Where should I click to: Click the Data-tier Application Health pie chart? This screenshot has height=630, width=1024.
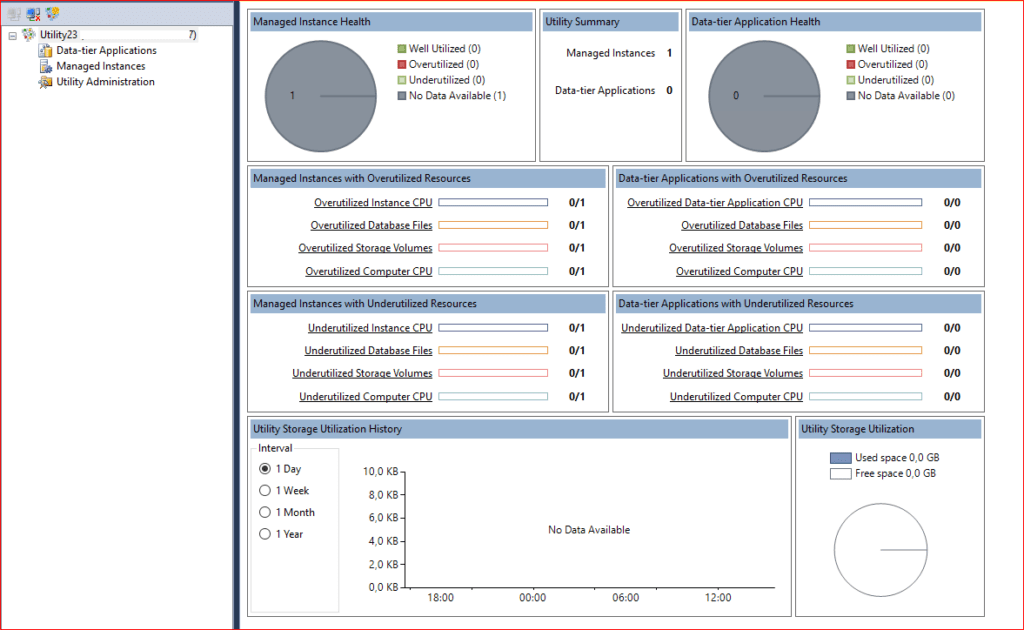[764, 96]
